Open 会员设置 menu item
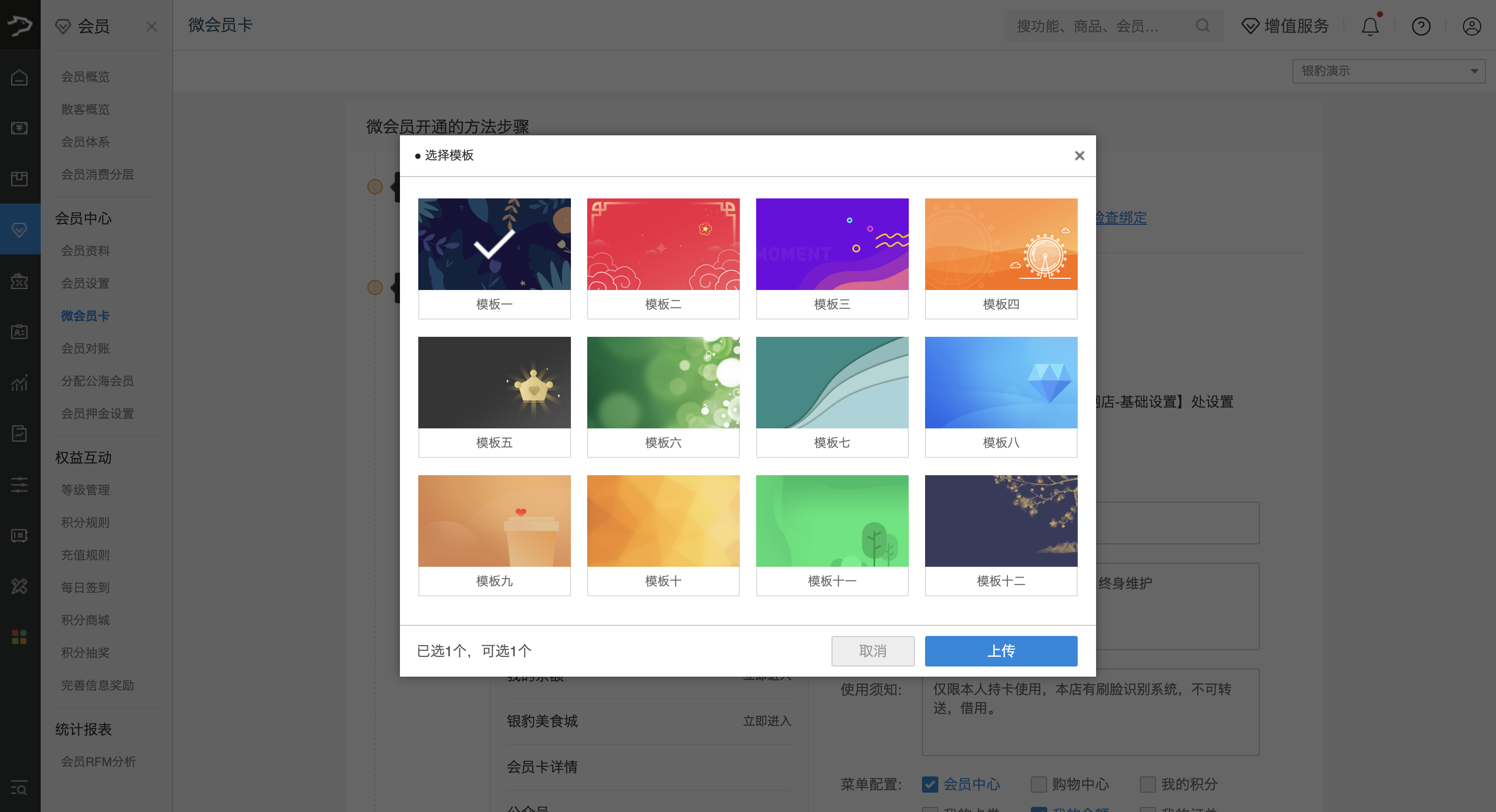Viewport: 1496px width, 812px height. pos(85,283)
